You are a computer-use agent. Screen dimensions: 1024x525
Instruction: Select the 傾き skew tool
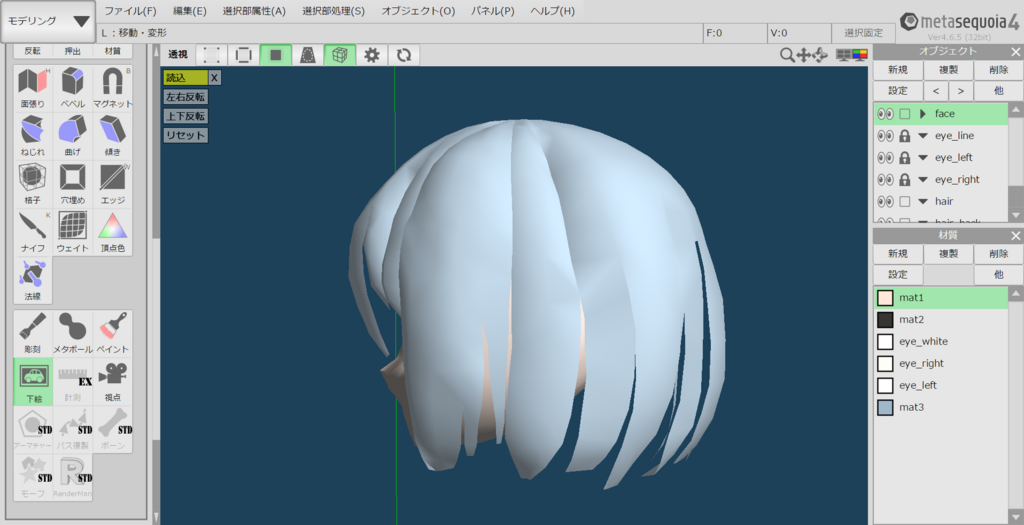click(112, 136)
